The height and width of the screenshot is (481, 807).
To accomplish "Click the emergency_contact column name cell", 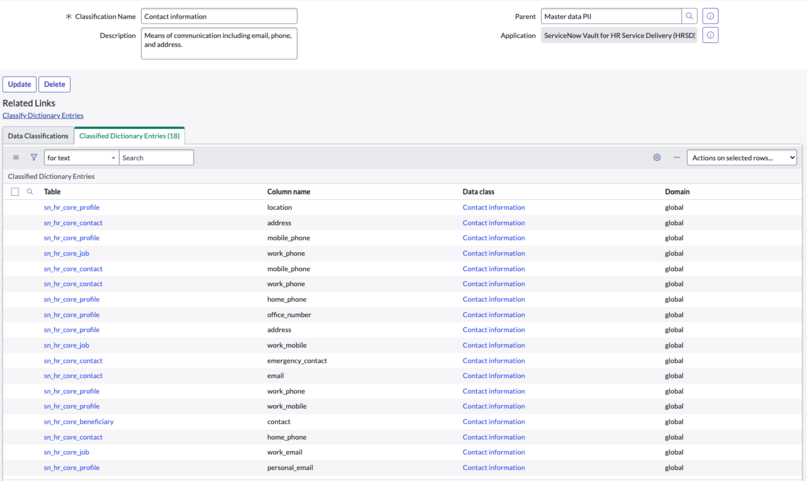I will [x=297, y=361].
